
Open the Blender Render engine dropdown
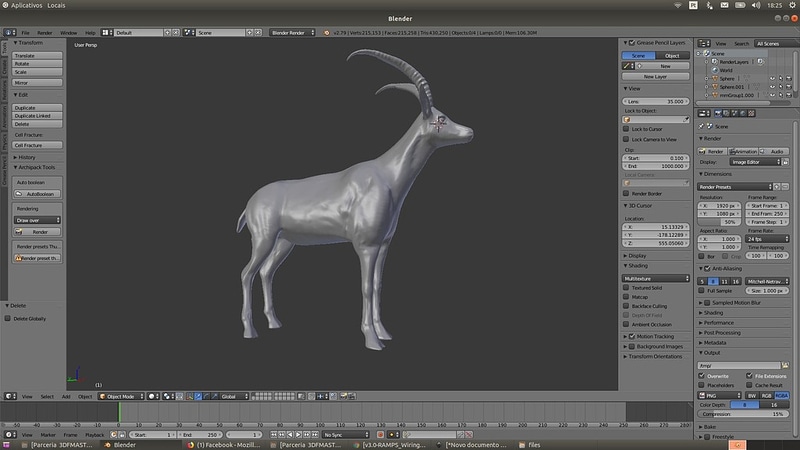tap(292, 32)
